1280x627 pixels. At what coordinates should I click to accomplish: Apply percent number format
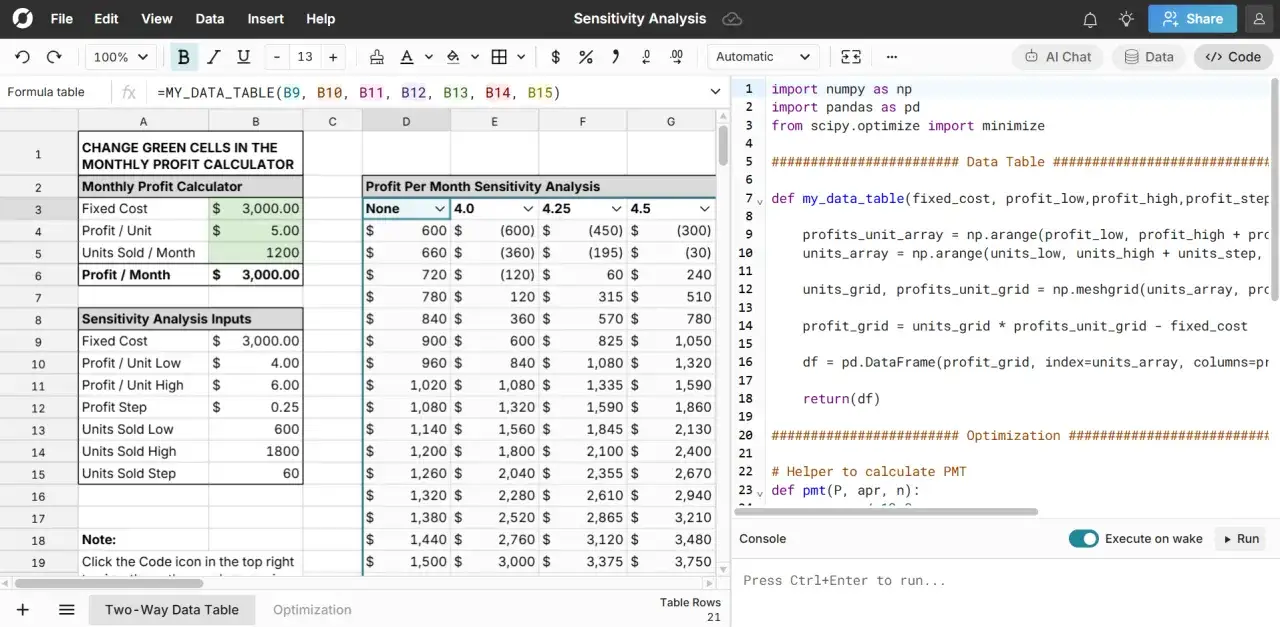pyautogui.click(x=586, y=57)
